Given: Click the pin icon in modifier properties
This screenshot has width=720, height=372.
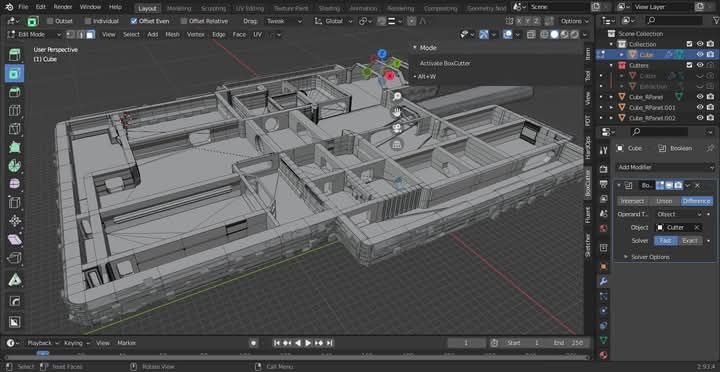Looking at the screenshot, I should point(710,148).
